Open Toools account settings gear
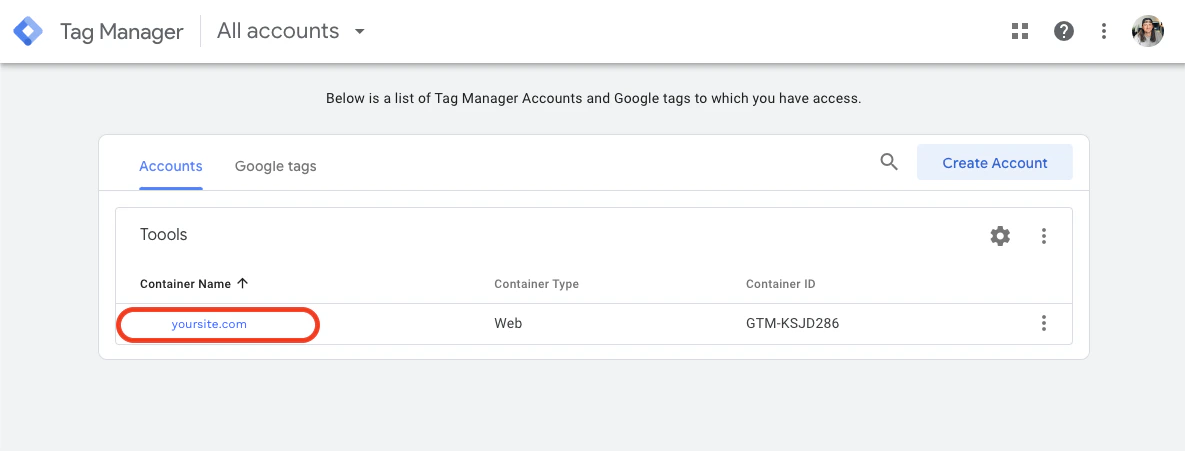The width and height of the screenshot is (1185, 451). [x=1000, y=236]
